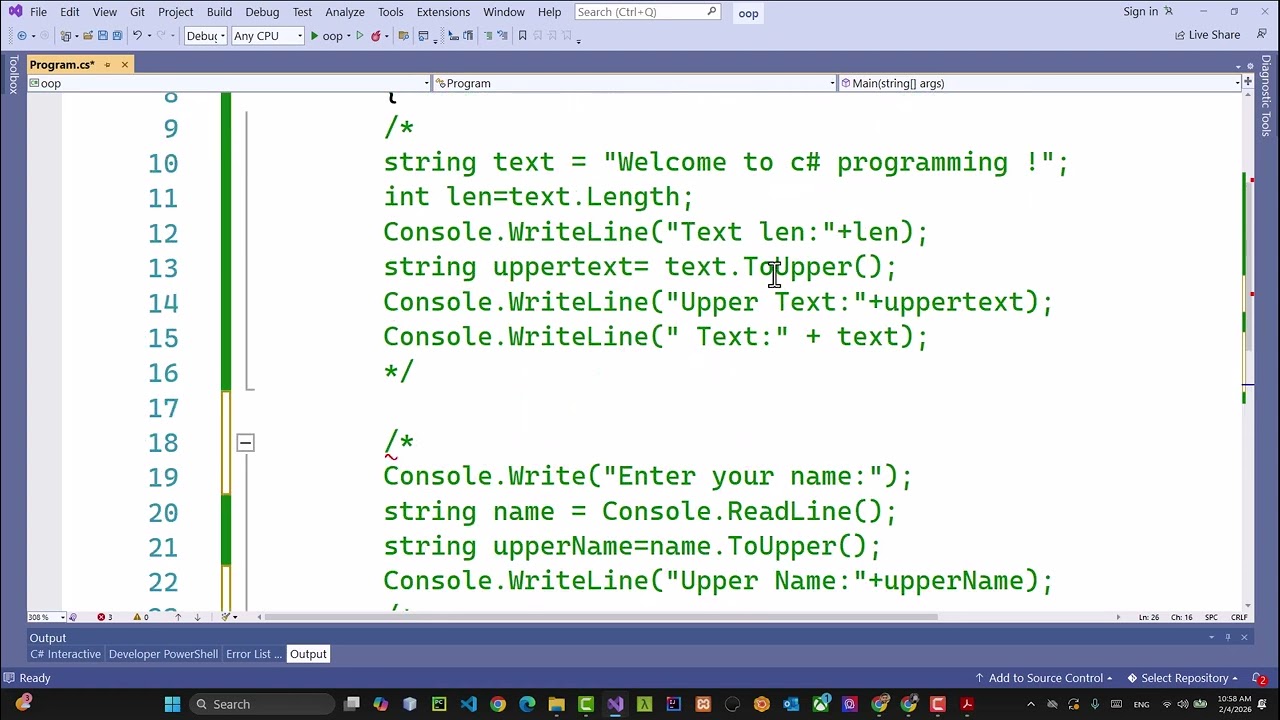Click the taskbar Search box
This screenshot has width=1280, height=720.
coord(260,704)
